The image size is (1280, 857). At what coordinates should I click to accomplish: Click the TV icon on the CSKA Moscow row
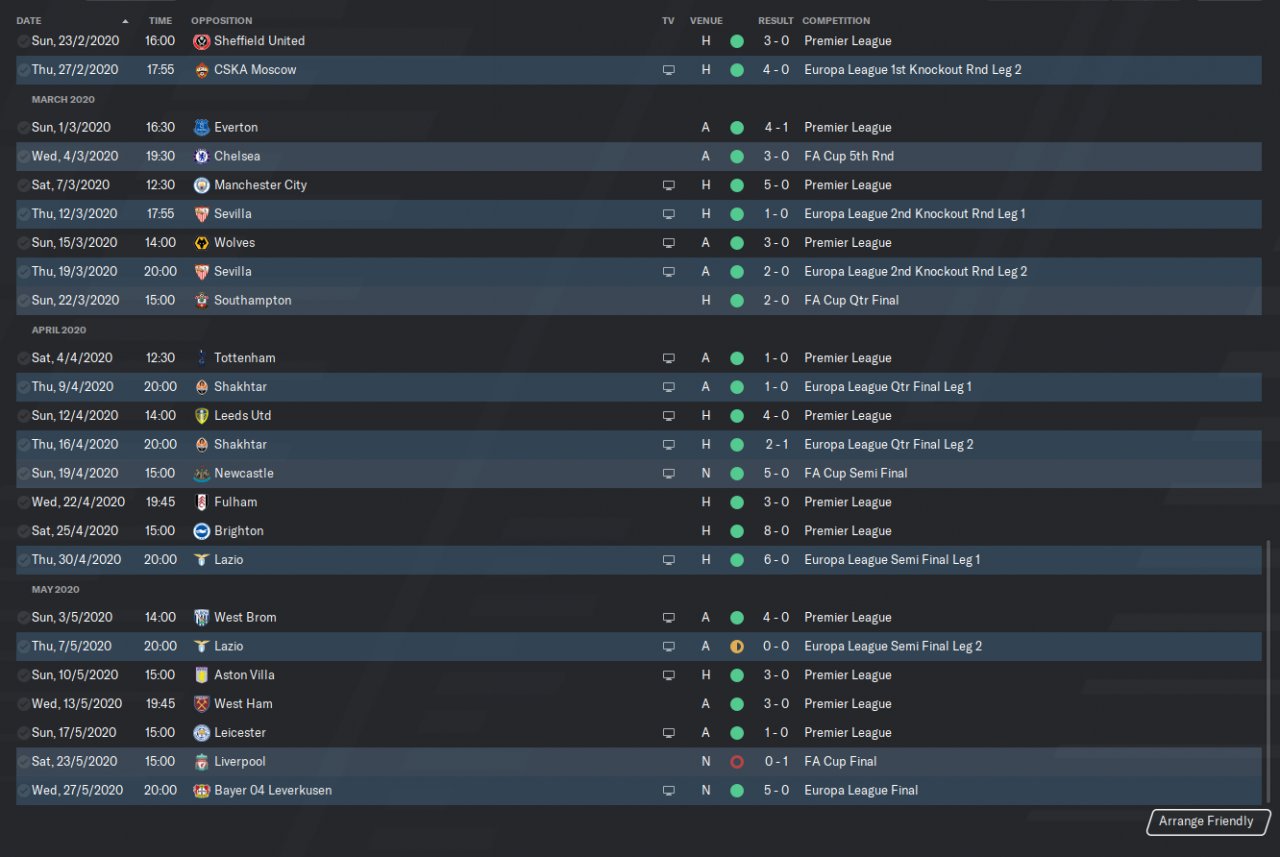[x=669, y=70]
